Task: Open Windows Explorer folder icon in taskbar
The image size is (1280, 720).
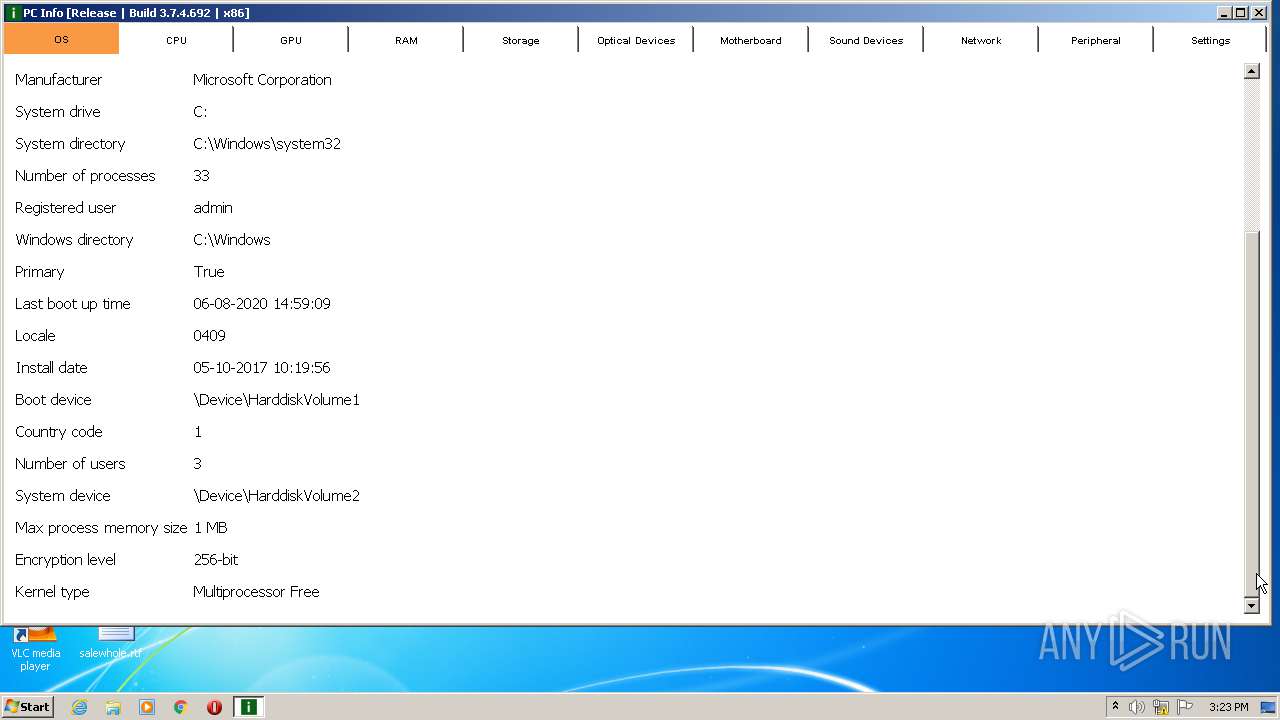Action: click(x=113, y=707)
